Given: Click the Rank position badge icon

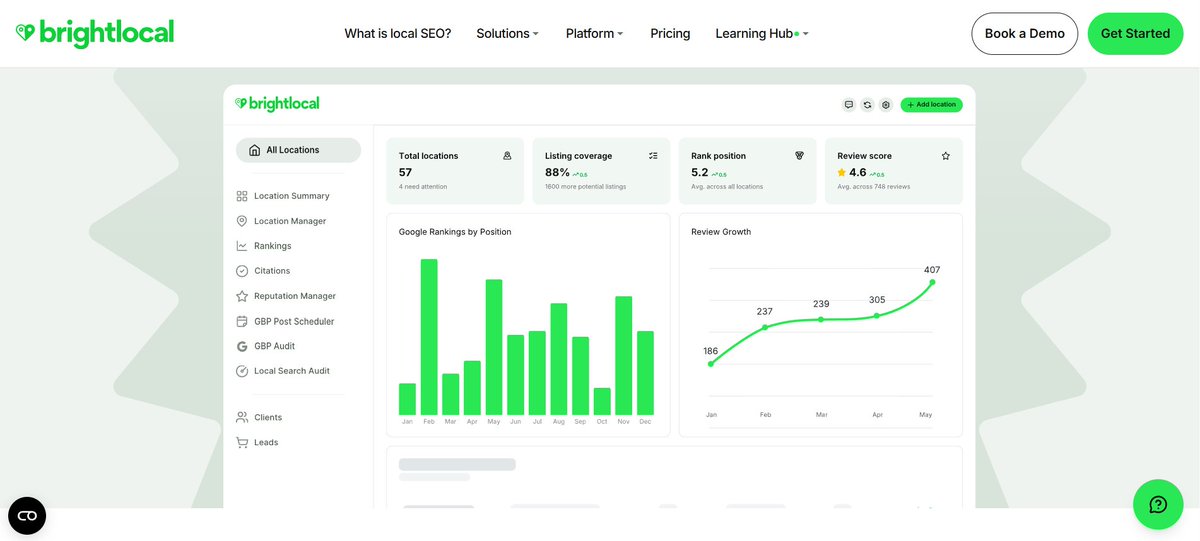Looking at the screenshot, I should click(799, 156).
